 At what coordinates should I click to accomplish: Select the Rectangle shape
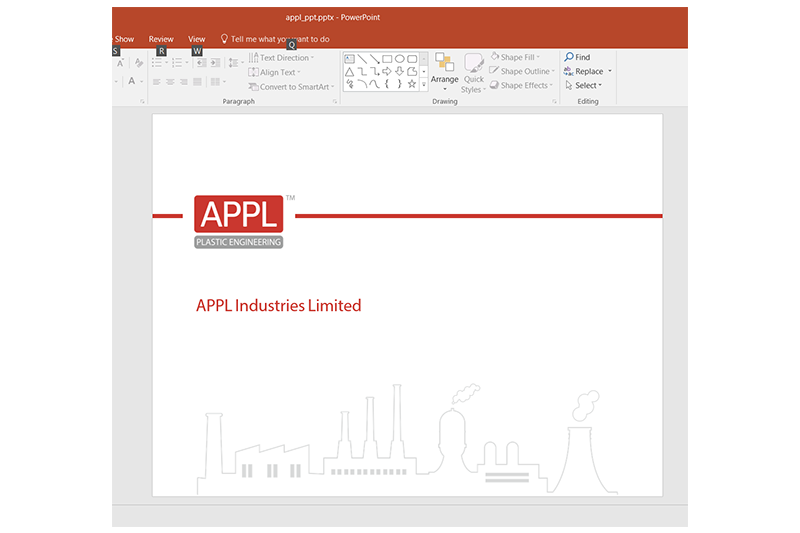pyautogui.click(x=387, y=59)
